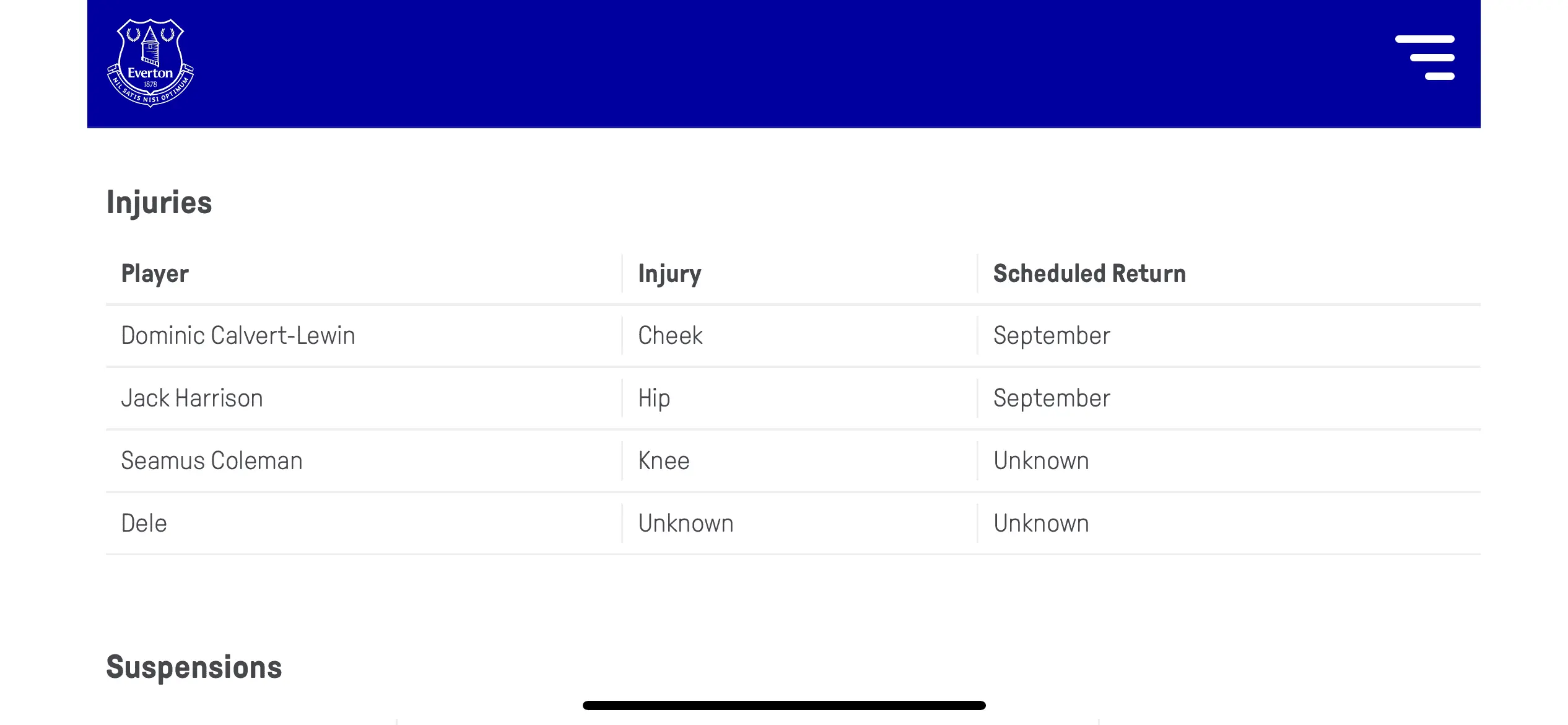Click the Suspensions section heading
1568x725 pixels.
point(194,667)
